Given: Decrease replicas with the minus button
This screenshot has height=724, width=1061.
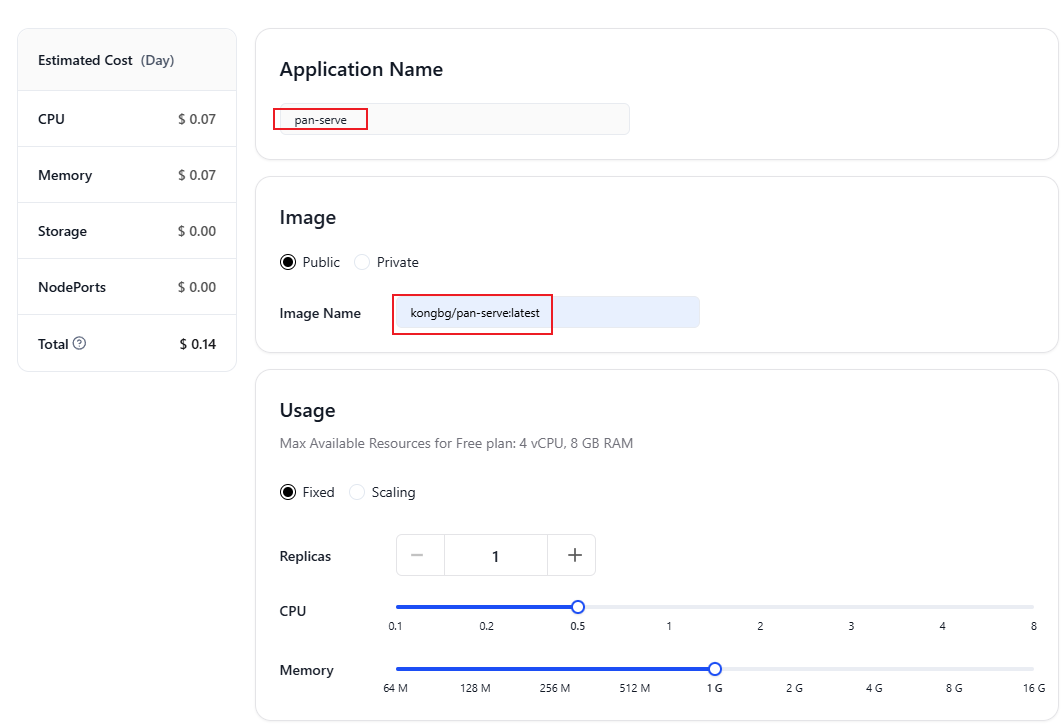Looking at the screenshot, I should (x=420, y=556).
